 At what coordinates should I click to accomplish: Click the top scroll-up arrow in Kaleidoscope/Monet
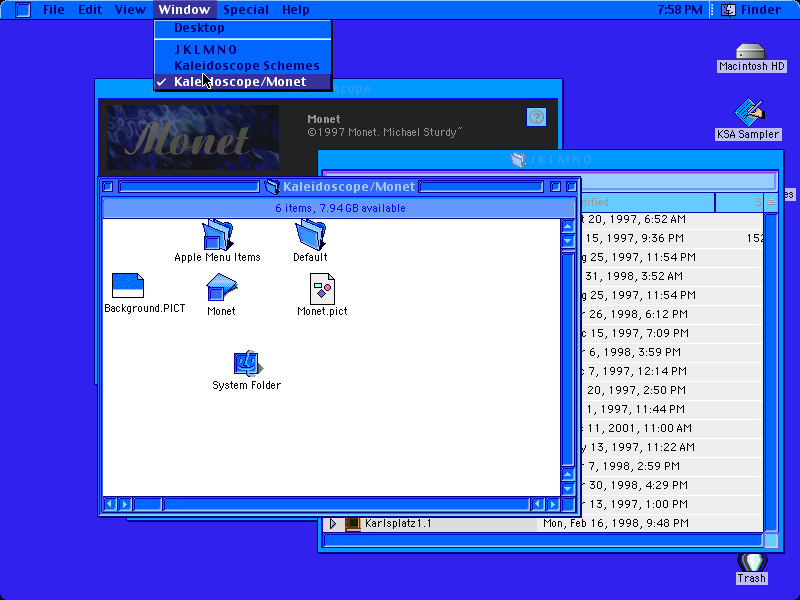tap(568, 226)
